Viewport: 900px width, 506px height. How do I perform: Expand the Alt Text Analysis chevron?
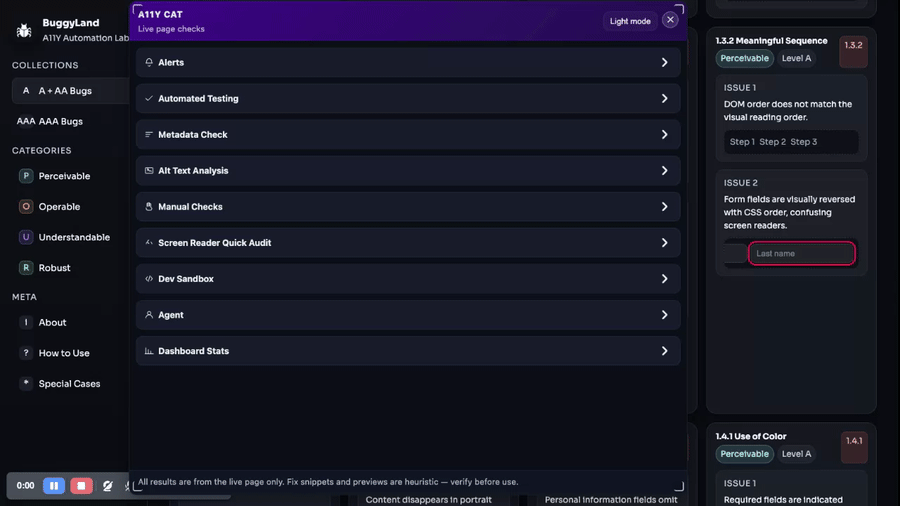(664, 170)
